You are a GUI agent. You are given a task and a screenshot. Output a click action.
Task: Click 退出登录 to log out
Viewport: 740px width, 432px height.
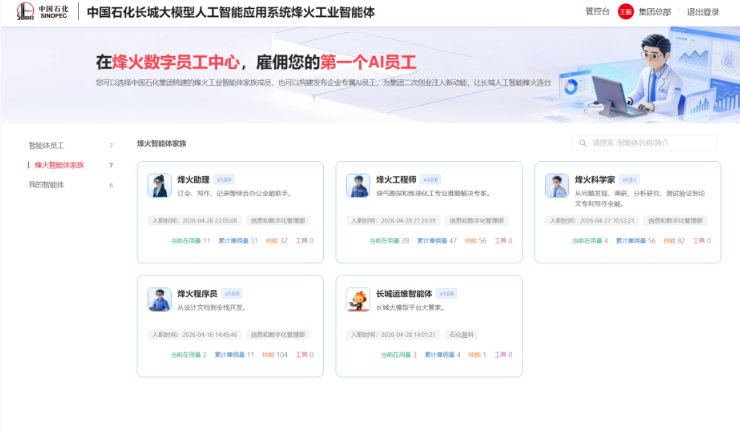[703, 12]
